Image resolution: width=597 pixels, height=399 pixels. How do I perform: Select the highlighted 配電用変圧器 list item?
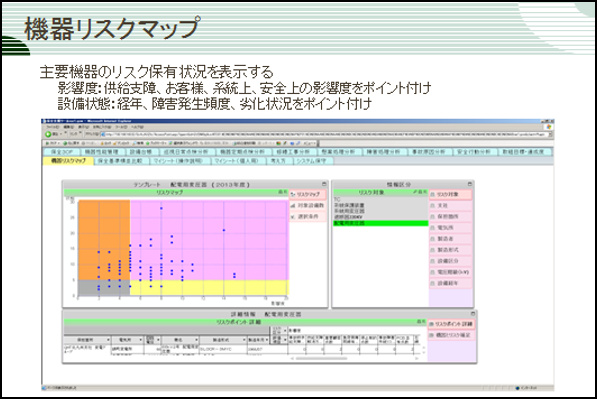(381, 223)
